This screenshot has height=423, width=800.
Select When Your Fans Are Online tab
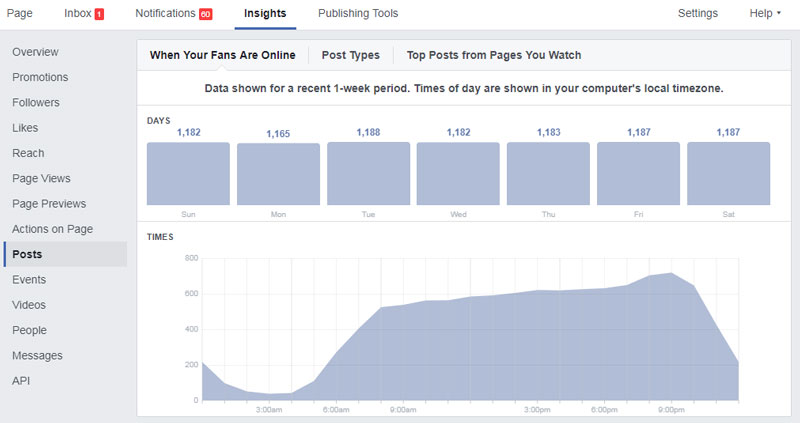222,55
